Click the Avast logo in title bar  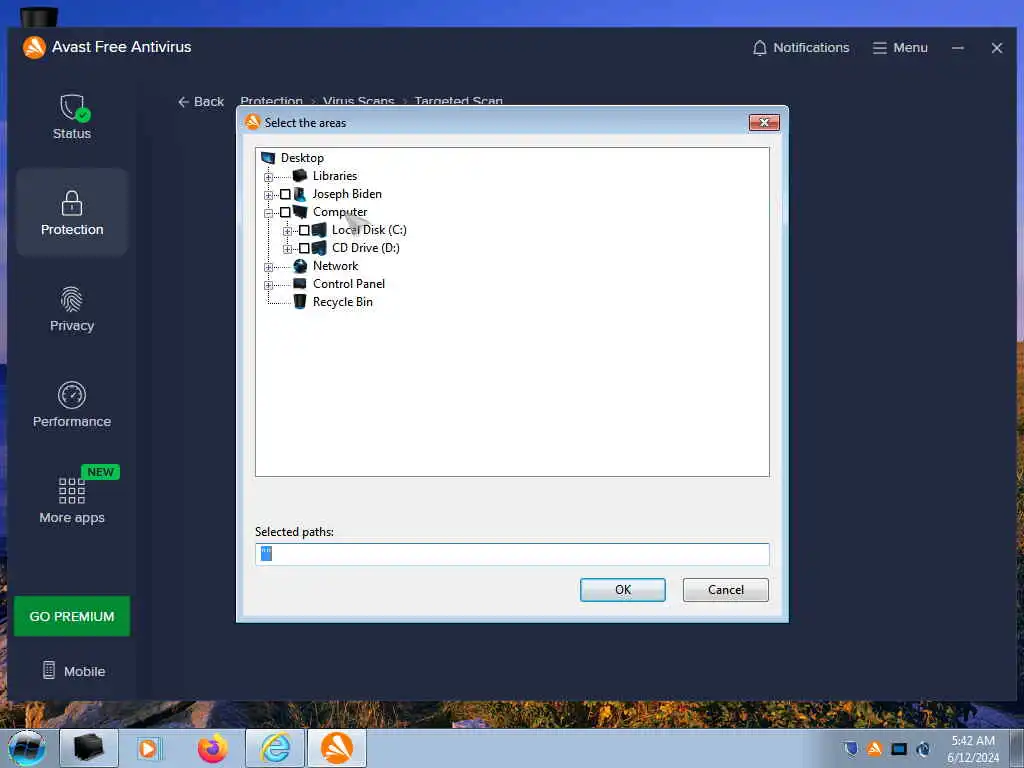[x=34, y=47]
